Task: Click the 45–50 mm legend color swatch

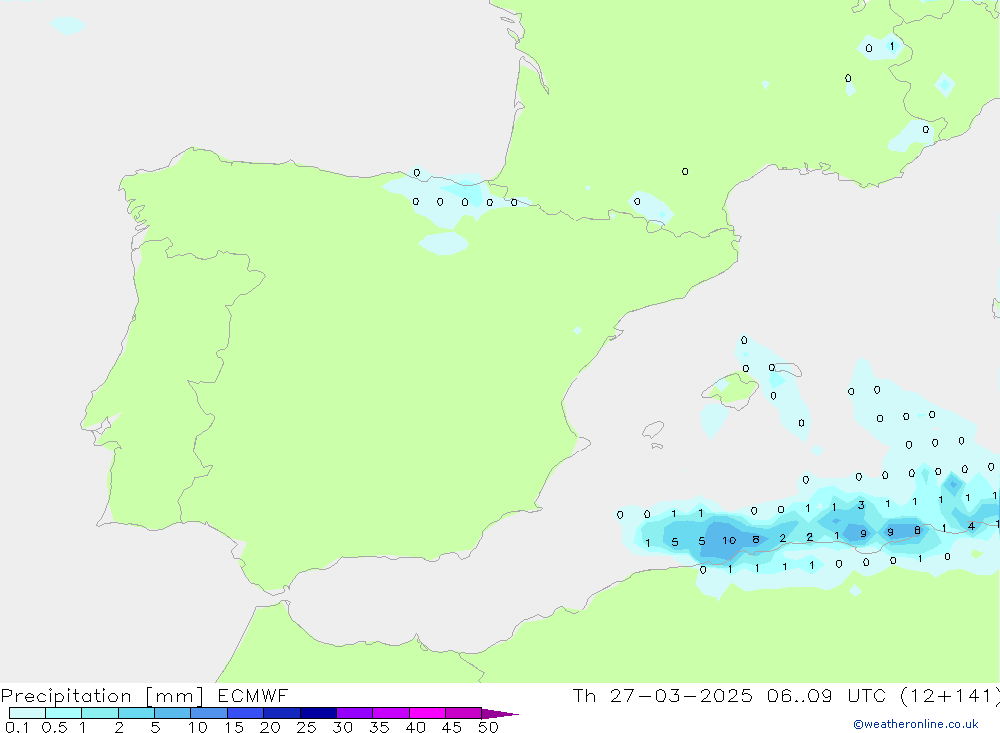Action: [463, 713]
